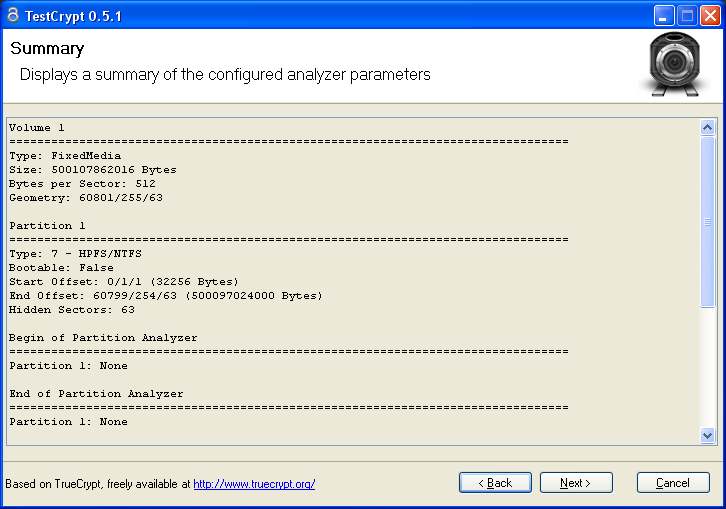Click the 'Size: 500107862016 Bytes' line
726x509 pixels.
point(93,170)
